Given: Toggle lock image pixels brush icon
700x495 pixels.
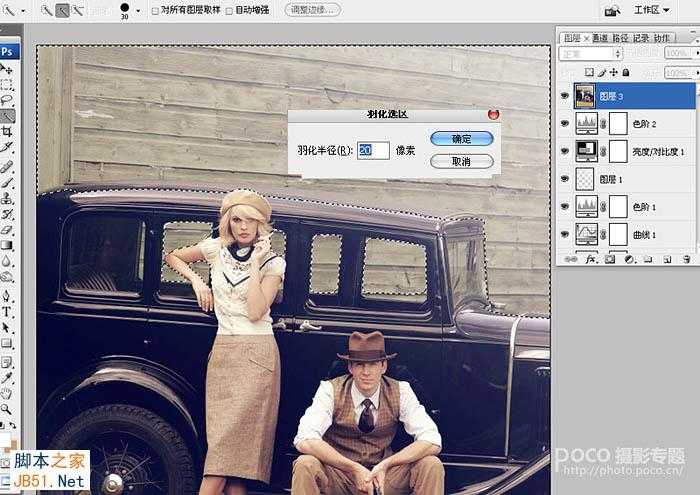Looking at the screenshot, I should pos(602,72).
